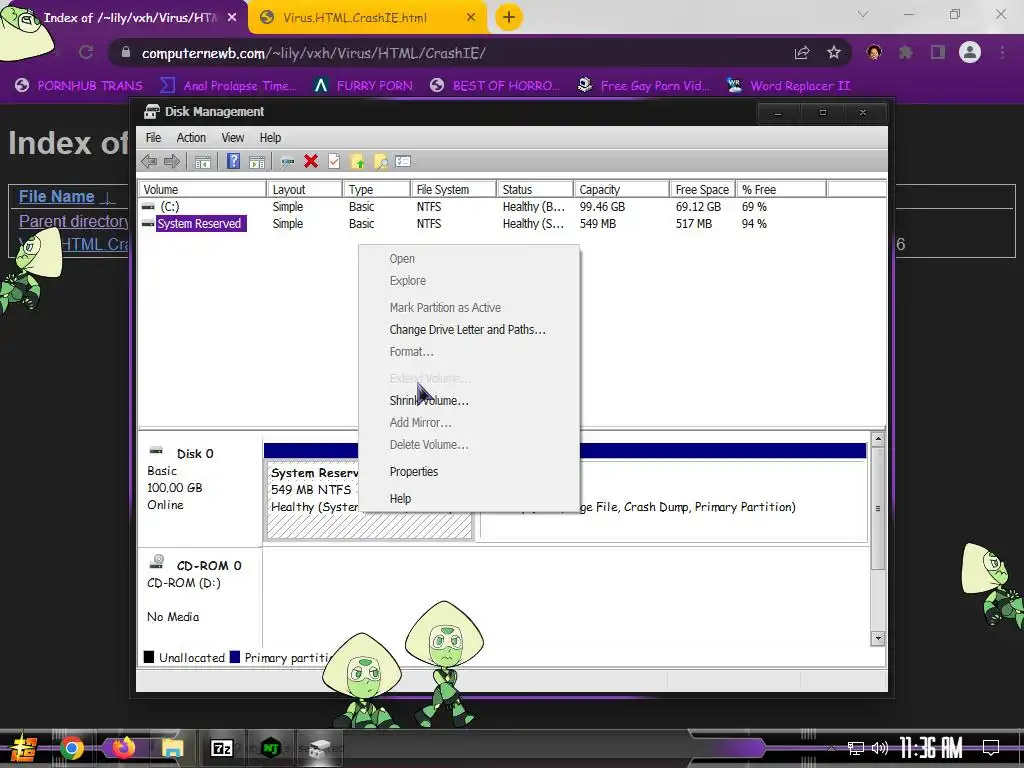Screen dimensions: 1024x768
Task: Click the Forward arrow in Disk Management toolbar
Action: pos(172,161)
